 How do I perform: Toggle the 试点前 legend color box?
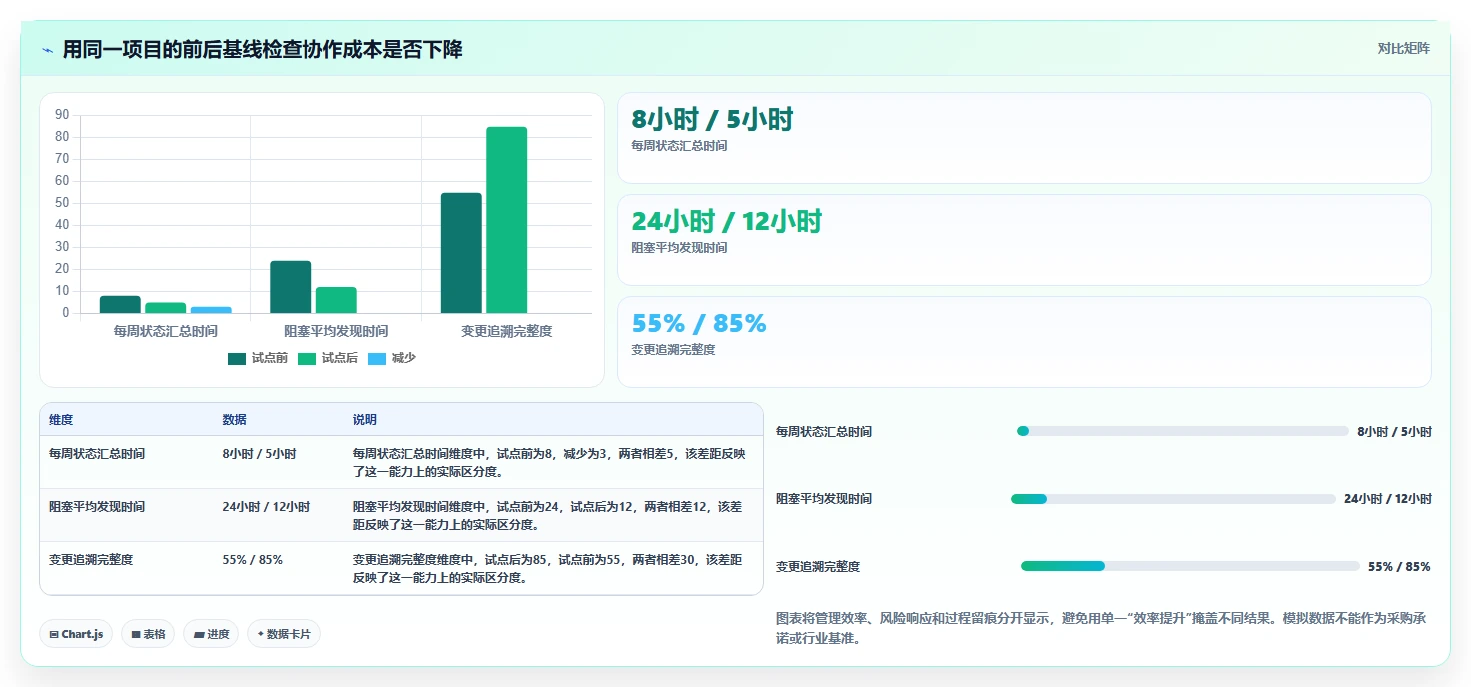click(x=237, y=358)
